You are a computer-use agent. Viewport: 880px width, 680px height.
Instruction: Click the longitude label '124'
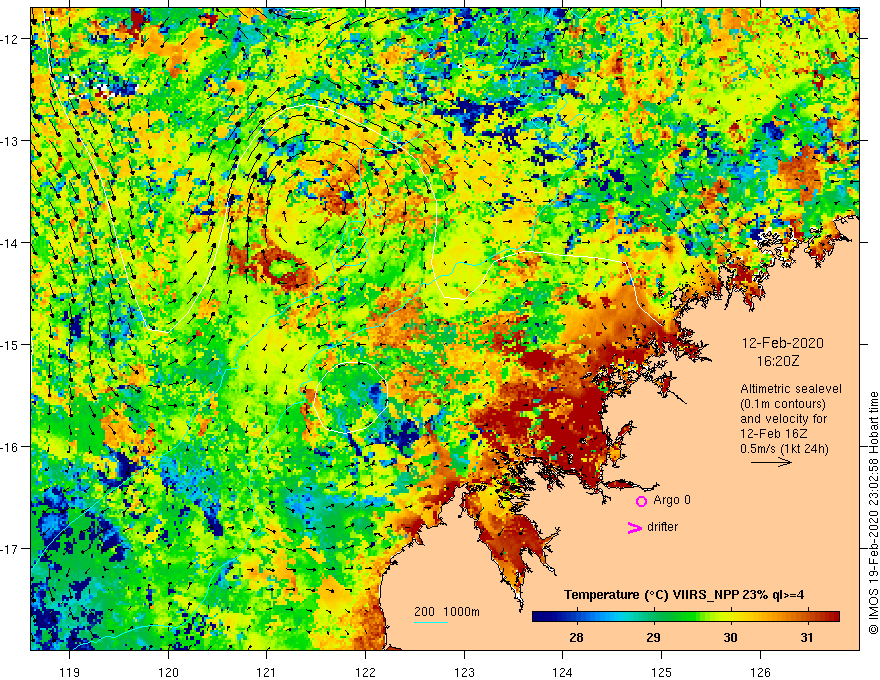click(562, 672)
